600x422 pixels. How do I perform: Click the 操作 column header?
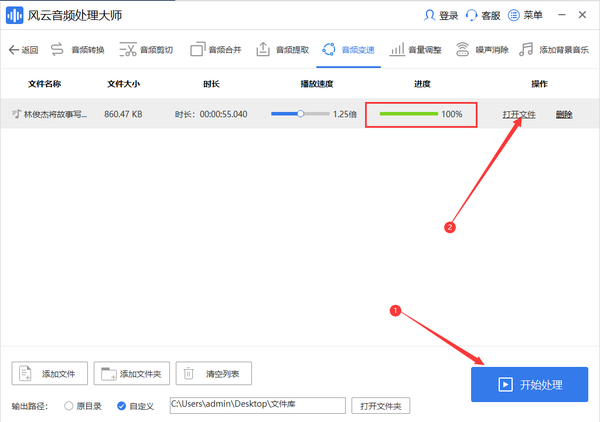[539, 84]
